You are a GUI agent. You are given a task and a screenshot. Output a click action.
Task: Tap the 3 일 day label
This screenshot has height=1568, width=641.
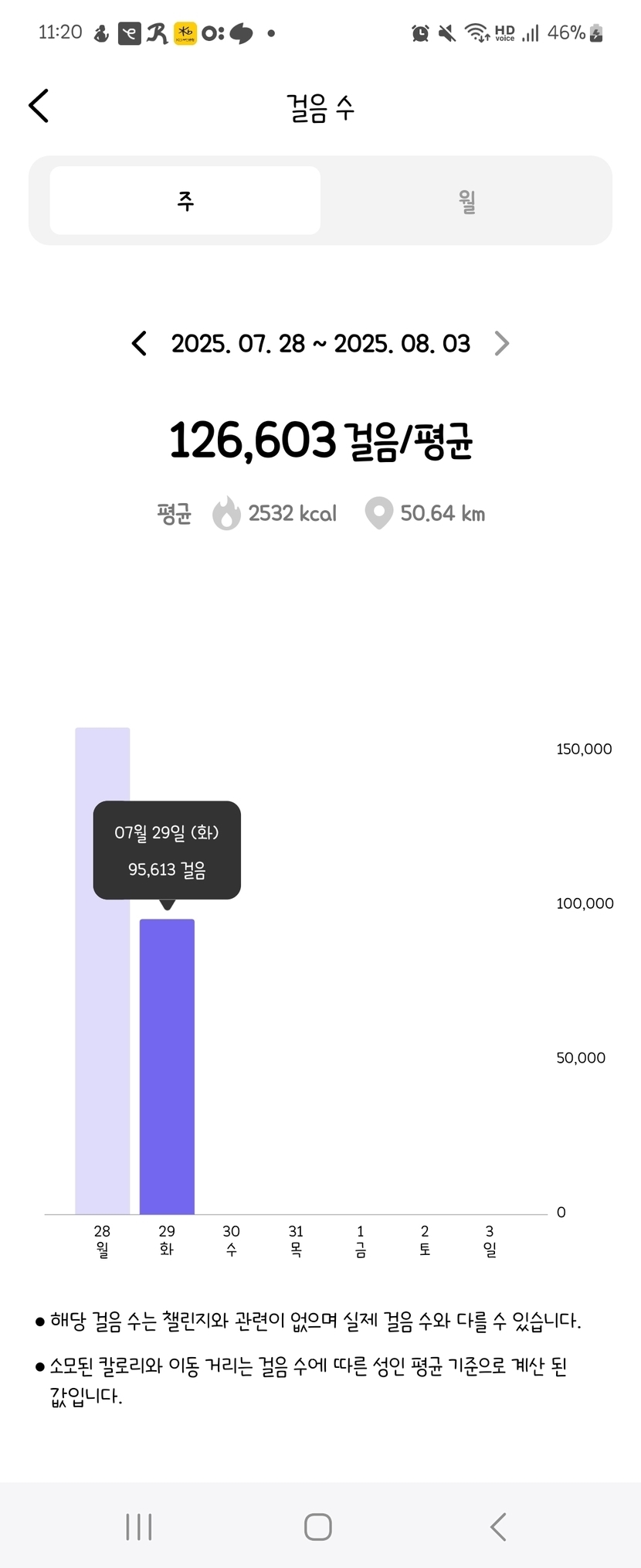tap(490, 1240)
